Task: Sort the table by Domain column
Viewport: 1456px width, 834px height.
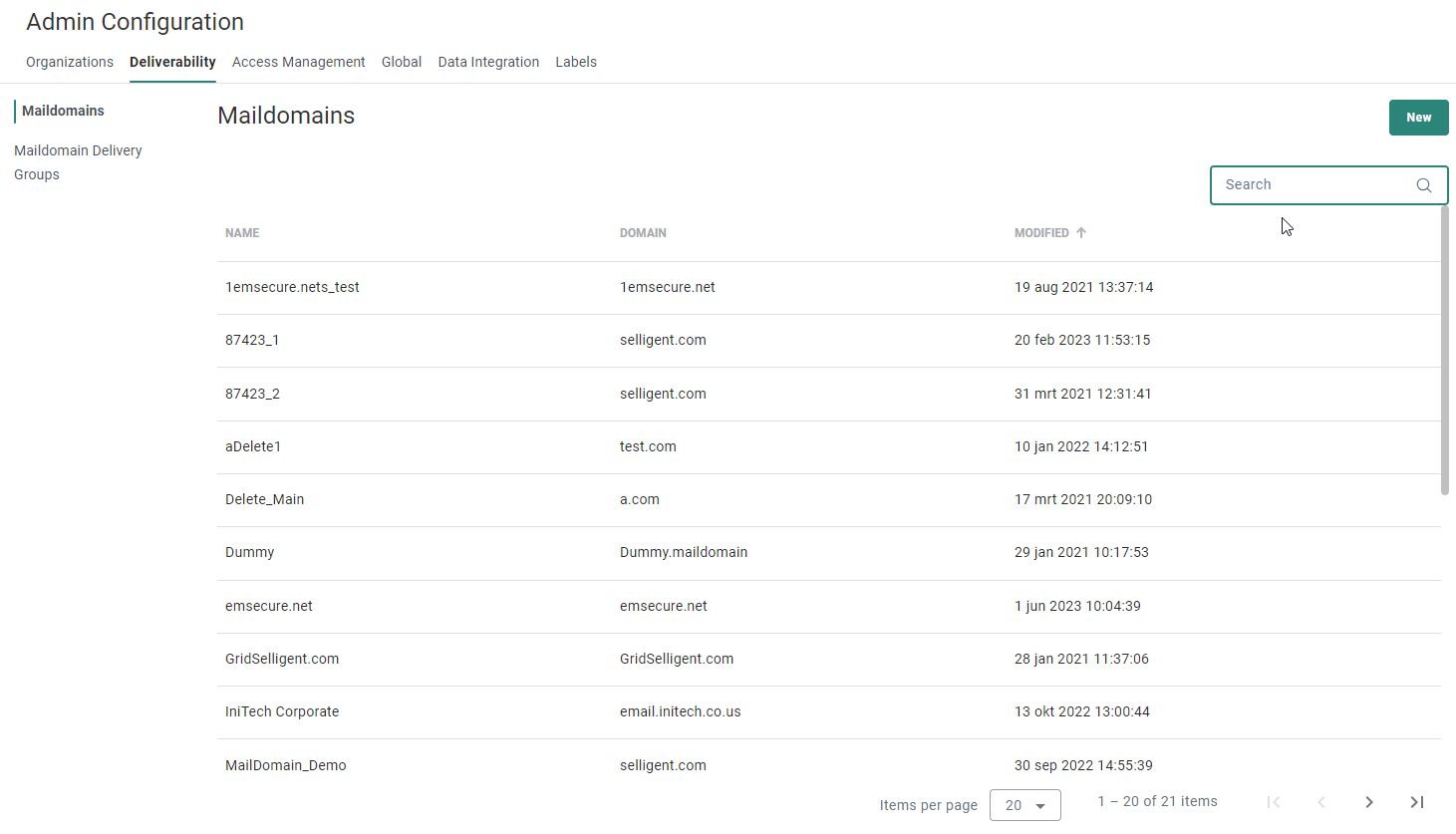Action: click(x=643, y=233)
